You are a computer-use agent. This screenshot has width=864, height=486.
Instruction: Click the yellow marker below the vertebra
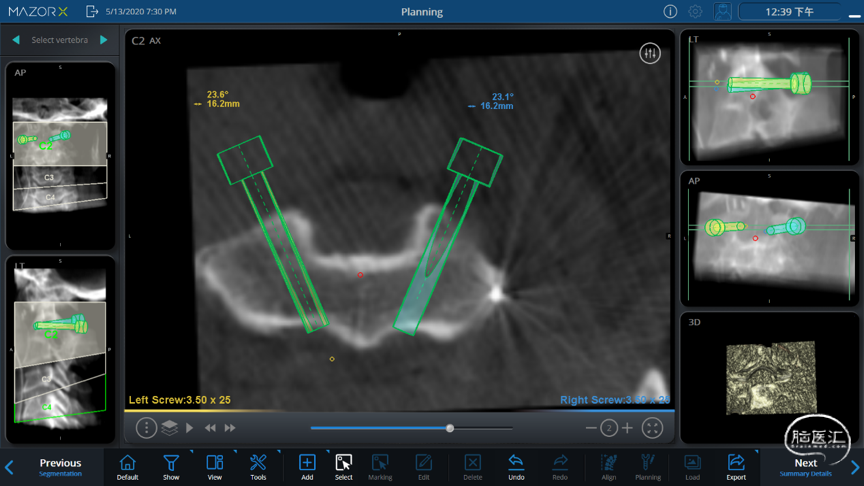coord(332,359)
